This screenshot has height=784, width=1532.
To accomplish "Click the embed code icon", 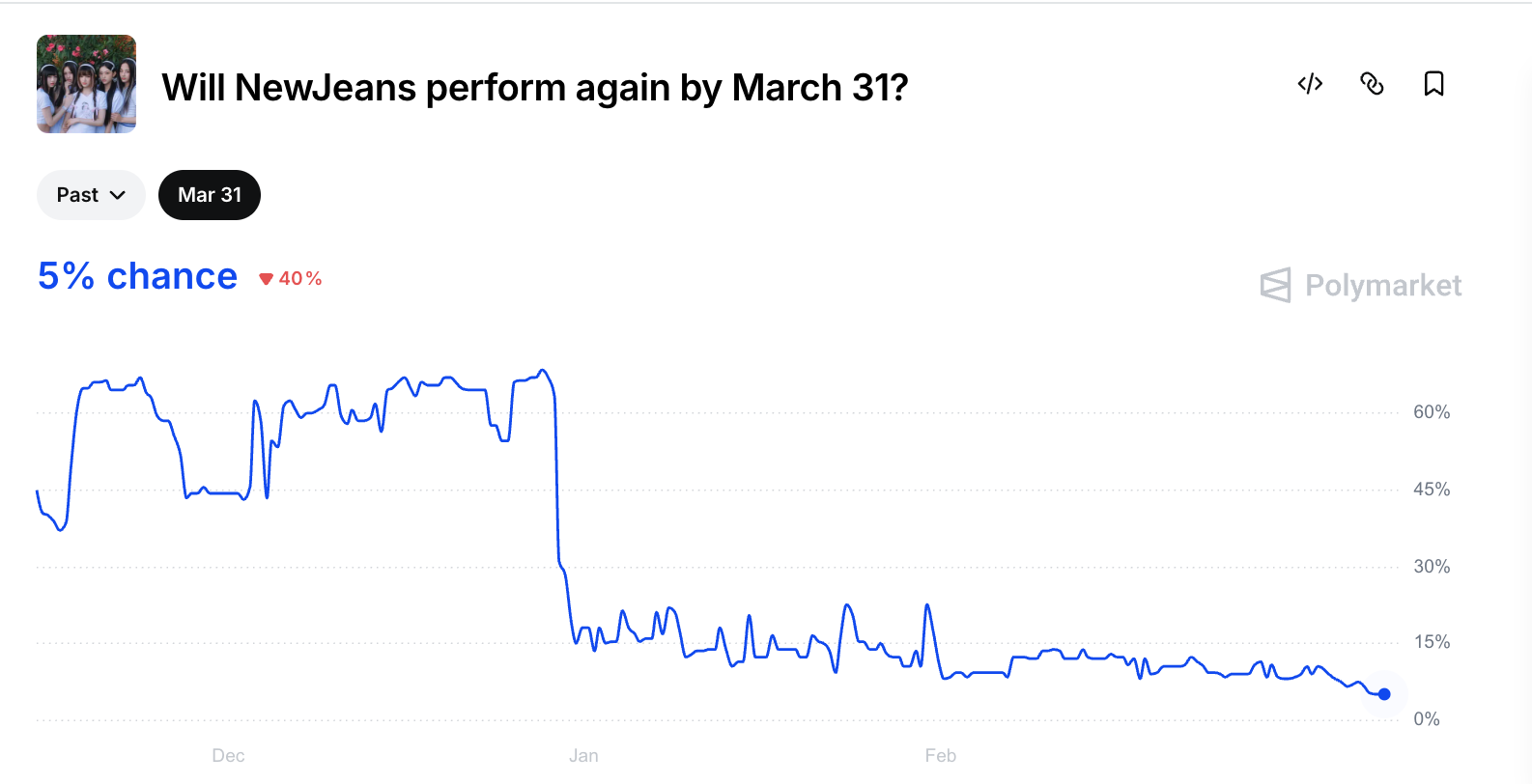I will [x=1310, y=84].
